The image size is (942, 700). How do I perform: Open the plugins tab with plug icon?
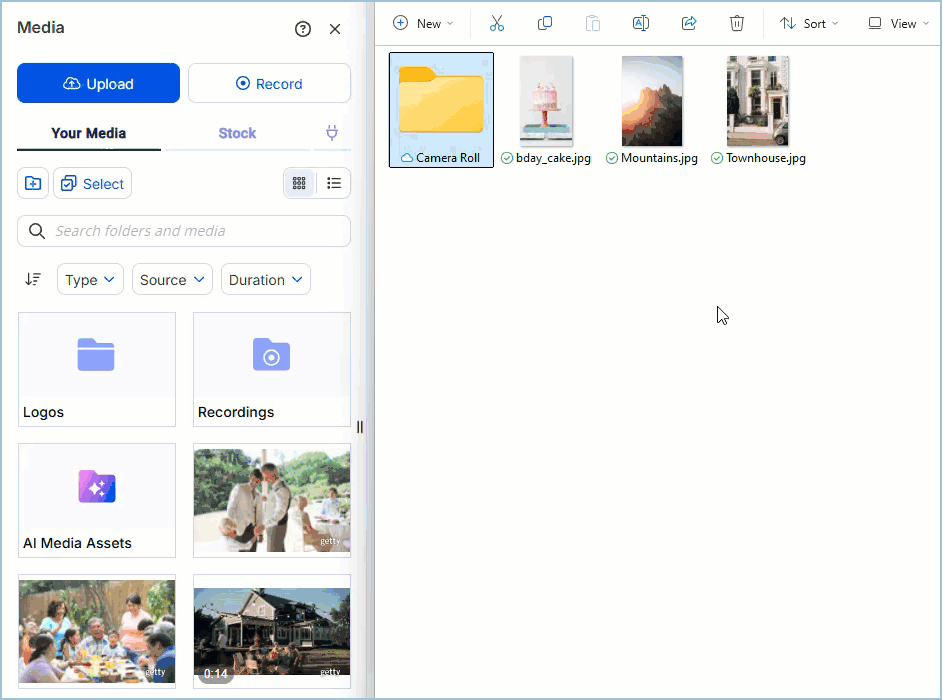[x=332, y=132]
